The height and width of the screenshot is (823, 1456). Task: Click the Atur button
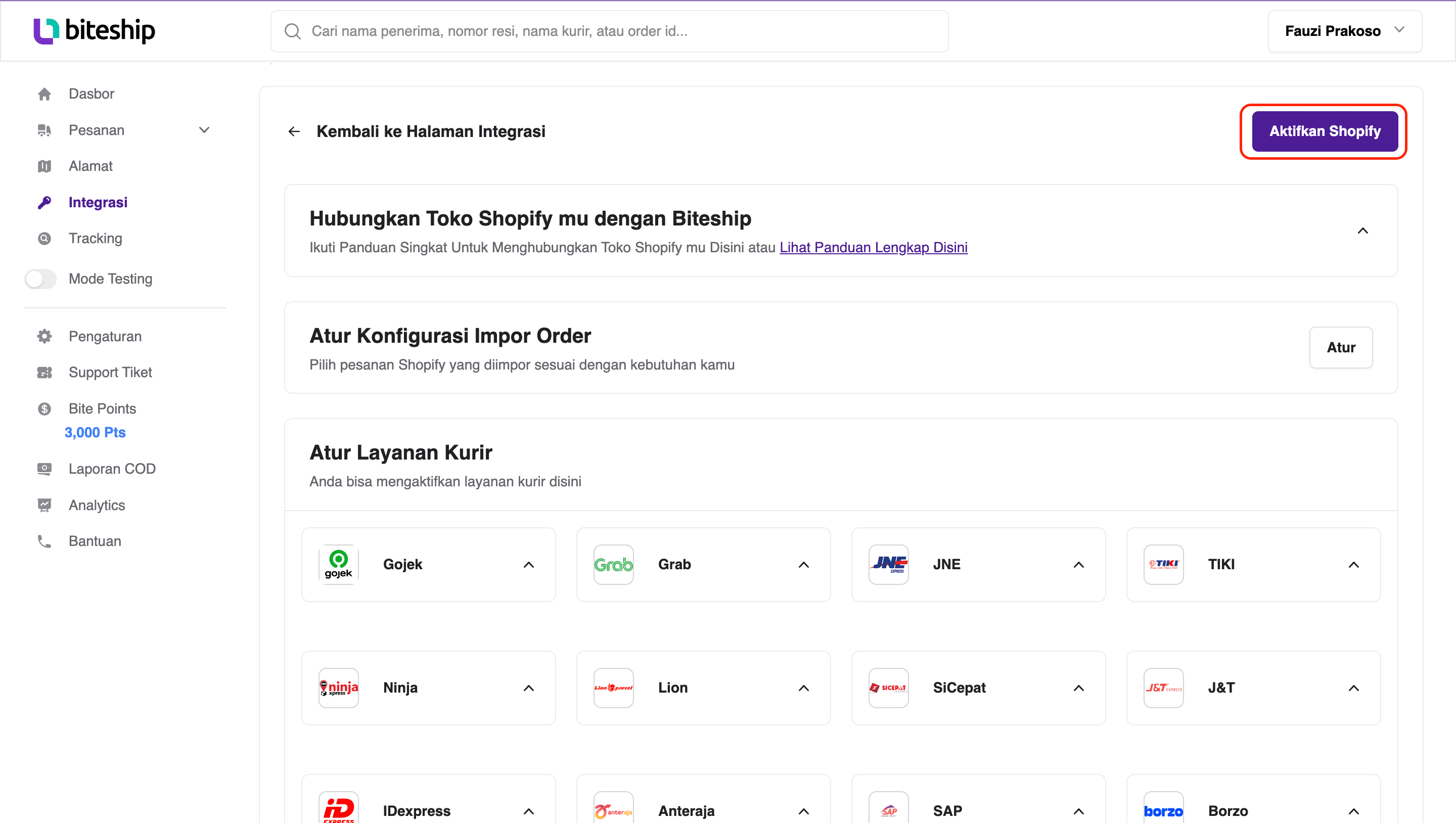pos(1341,348)
